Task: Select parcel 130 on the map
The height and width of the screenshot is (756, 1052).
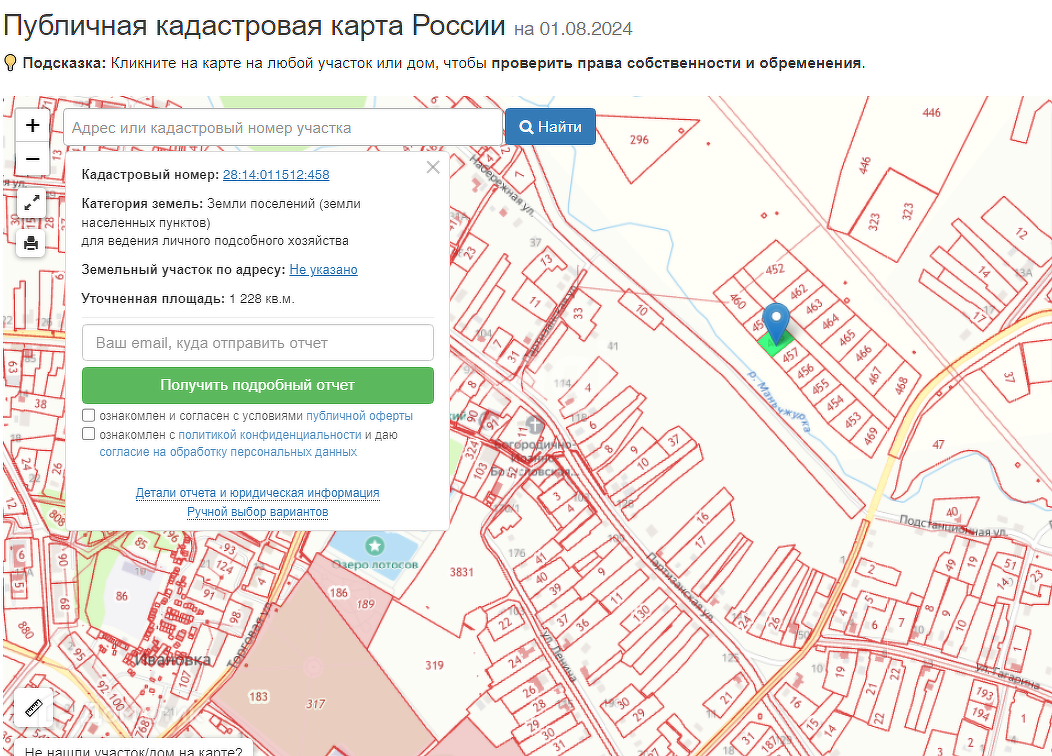Action: click(641, 613)
